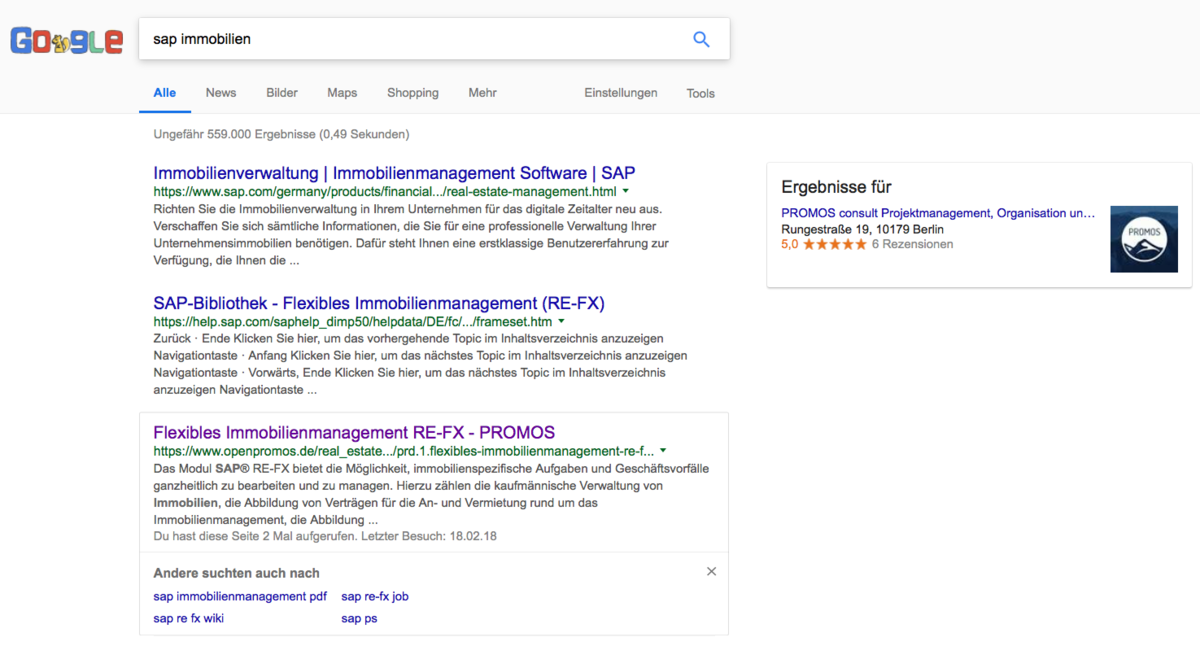Click 'Rungestraße 19, 10179 Berlin' address

(x=862, y=229)
